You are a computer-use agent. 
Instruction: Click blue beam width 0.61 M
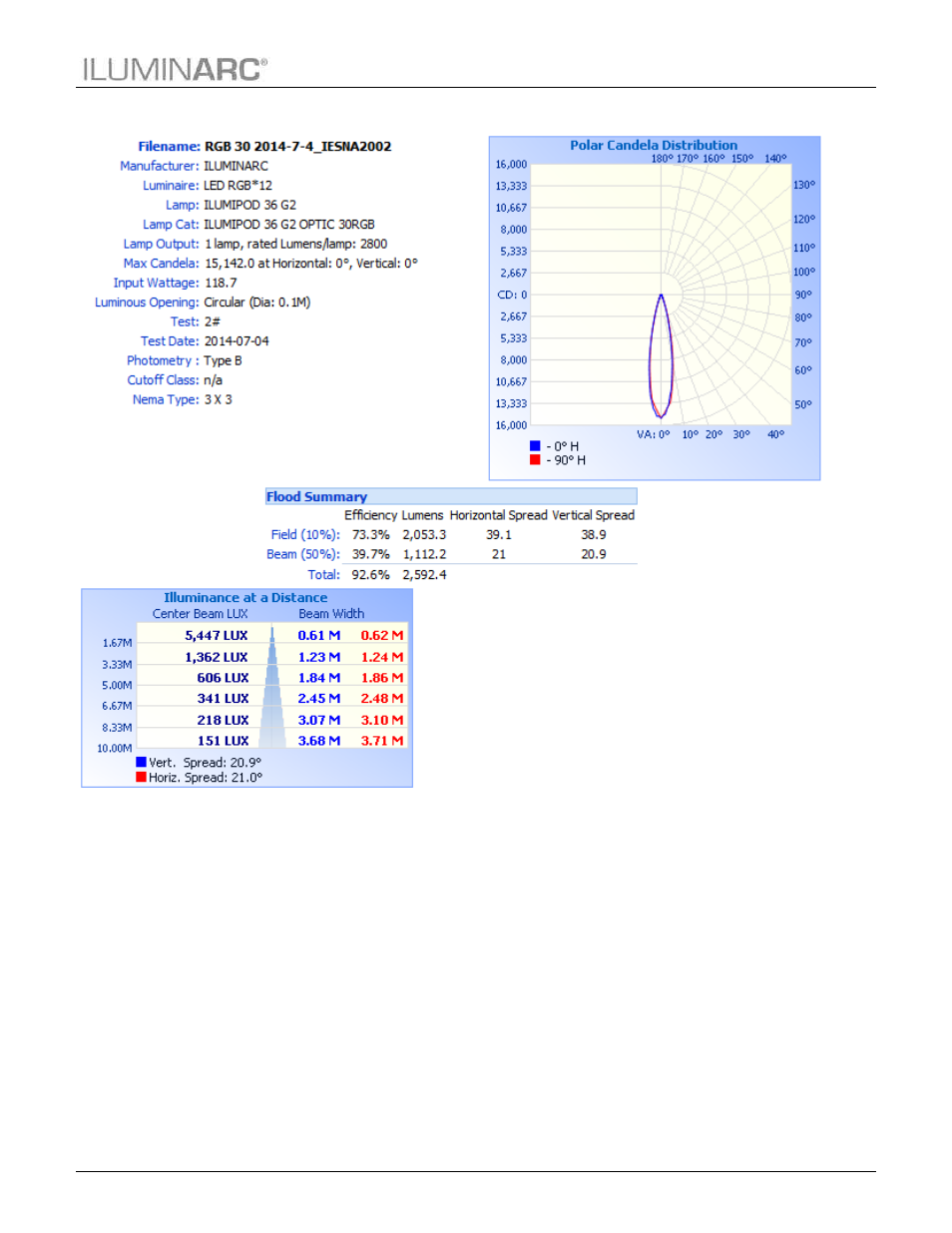[319, 635]
